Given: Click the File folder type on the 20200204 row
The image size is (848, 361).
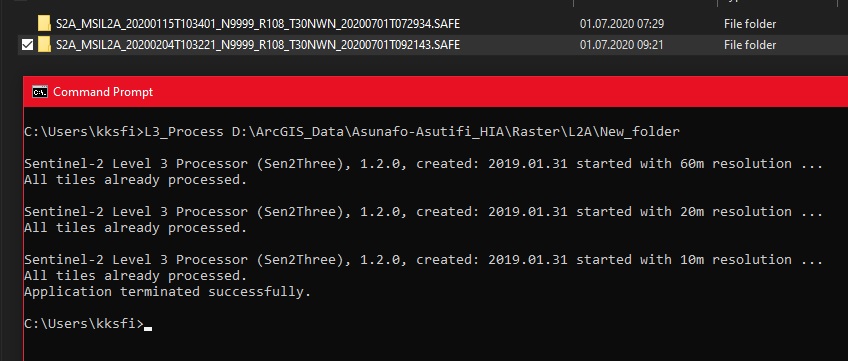Looking at the screenshot, I should pos(750,45).
